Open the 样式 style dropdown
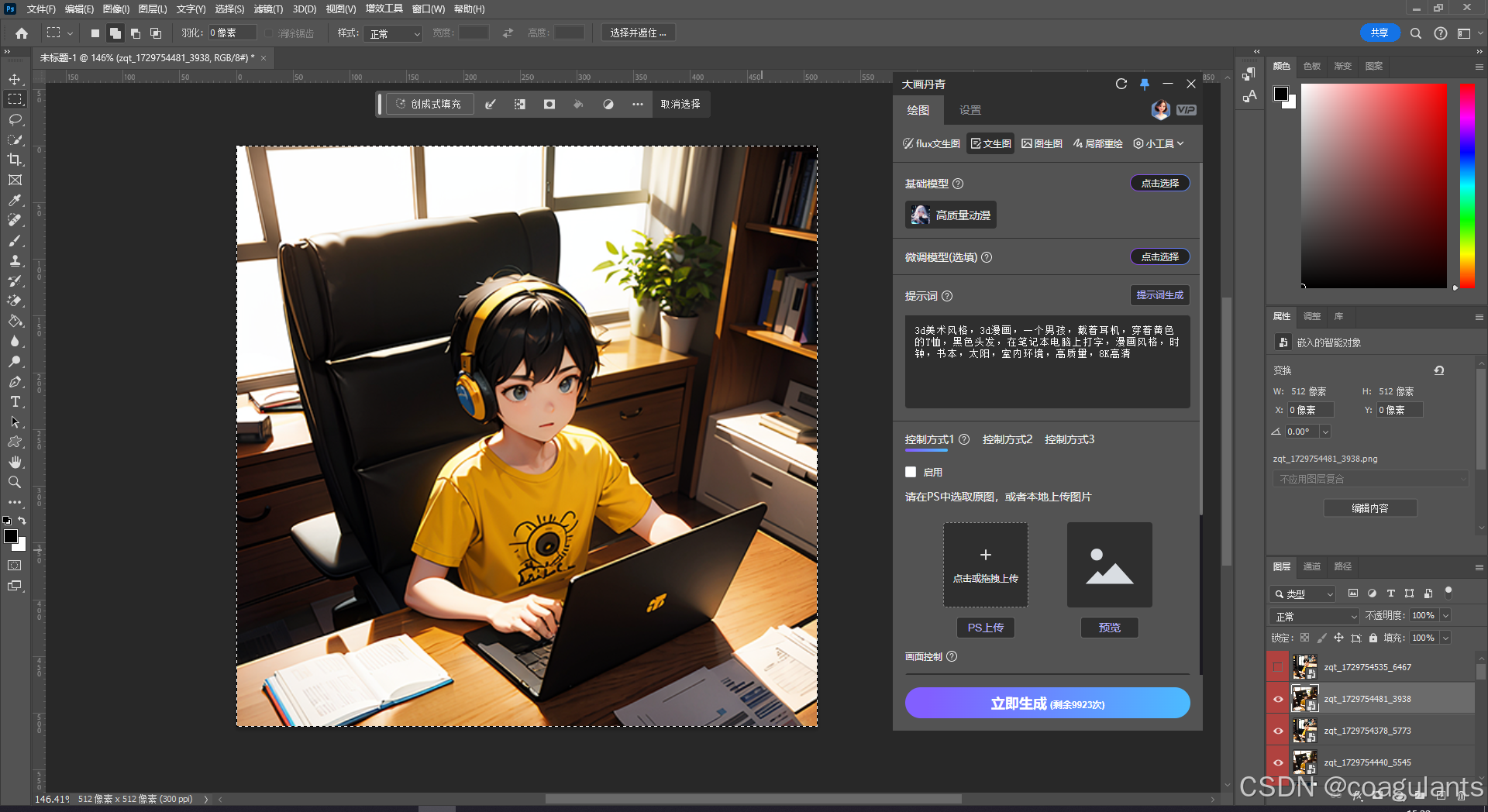 [393, 33]
